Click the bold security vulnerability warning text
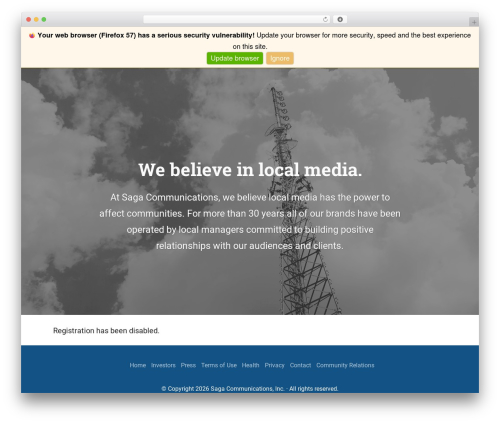Viewport: 500px width, 423px height. click(146, 35)
